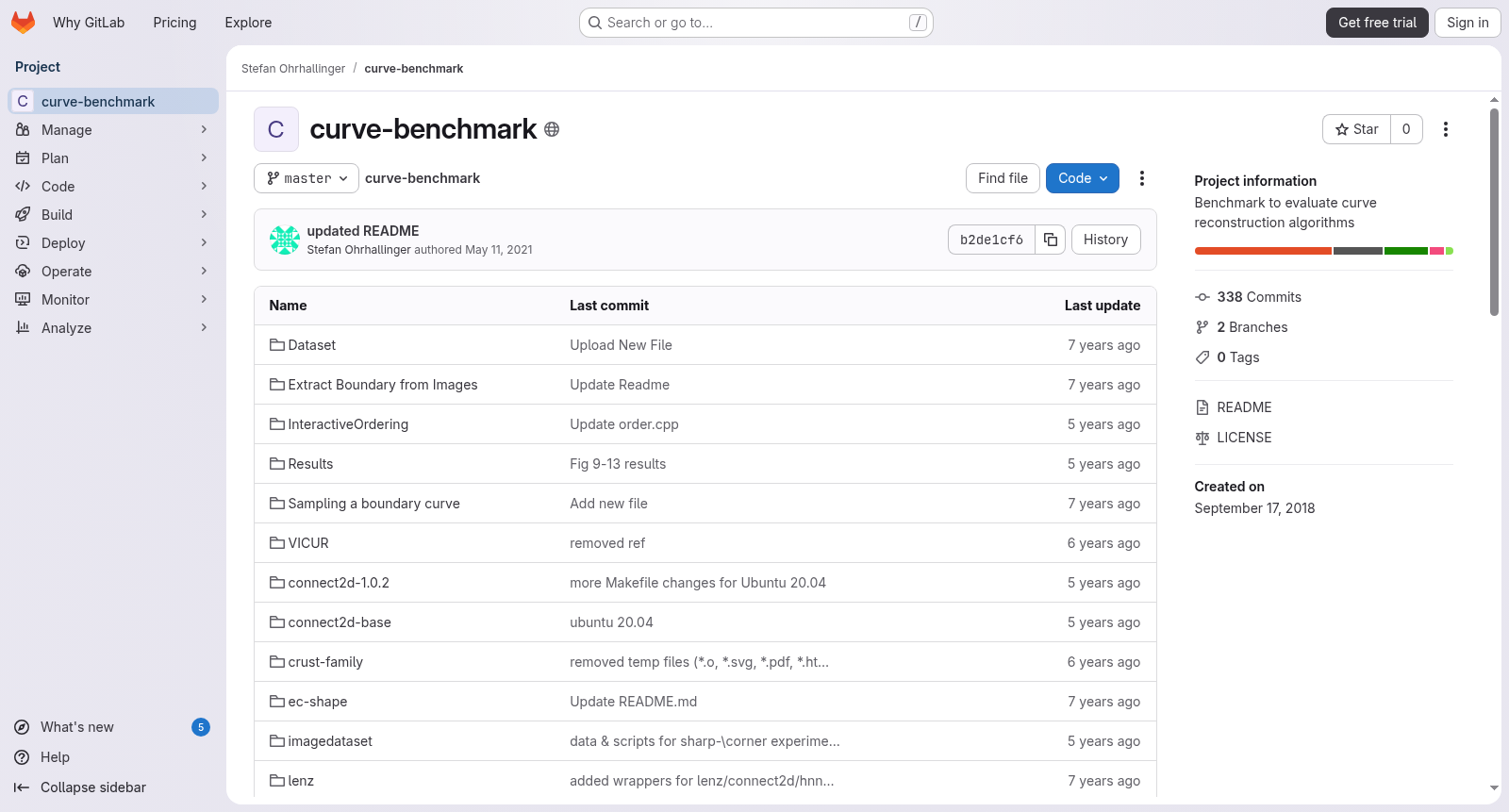Click the Get free trial button
This screenshot has height=812, width=1509.
coord(1377,23)
